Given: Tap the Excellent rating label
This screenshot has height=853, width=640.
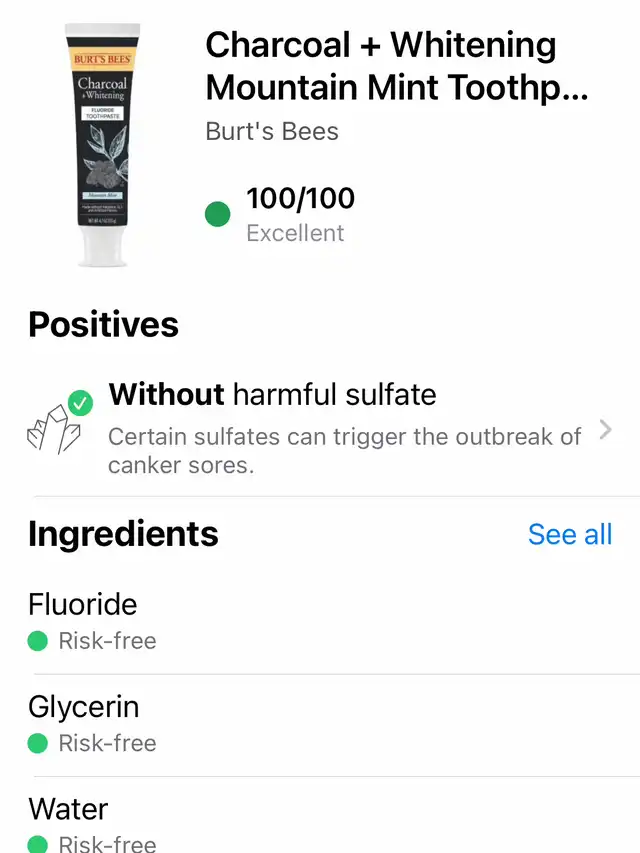Looking at the screenshot, I should click(x=295, y=233).
